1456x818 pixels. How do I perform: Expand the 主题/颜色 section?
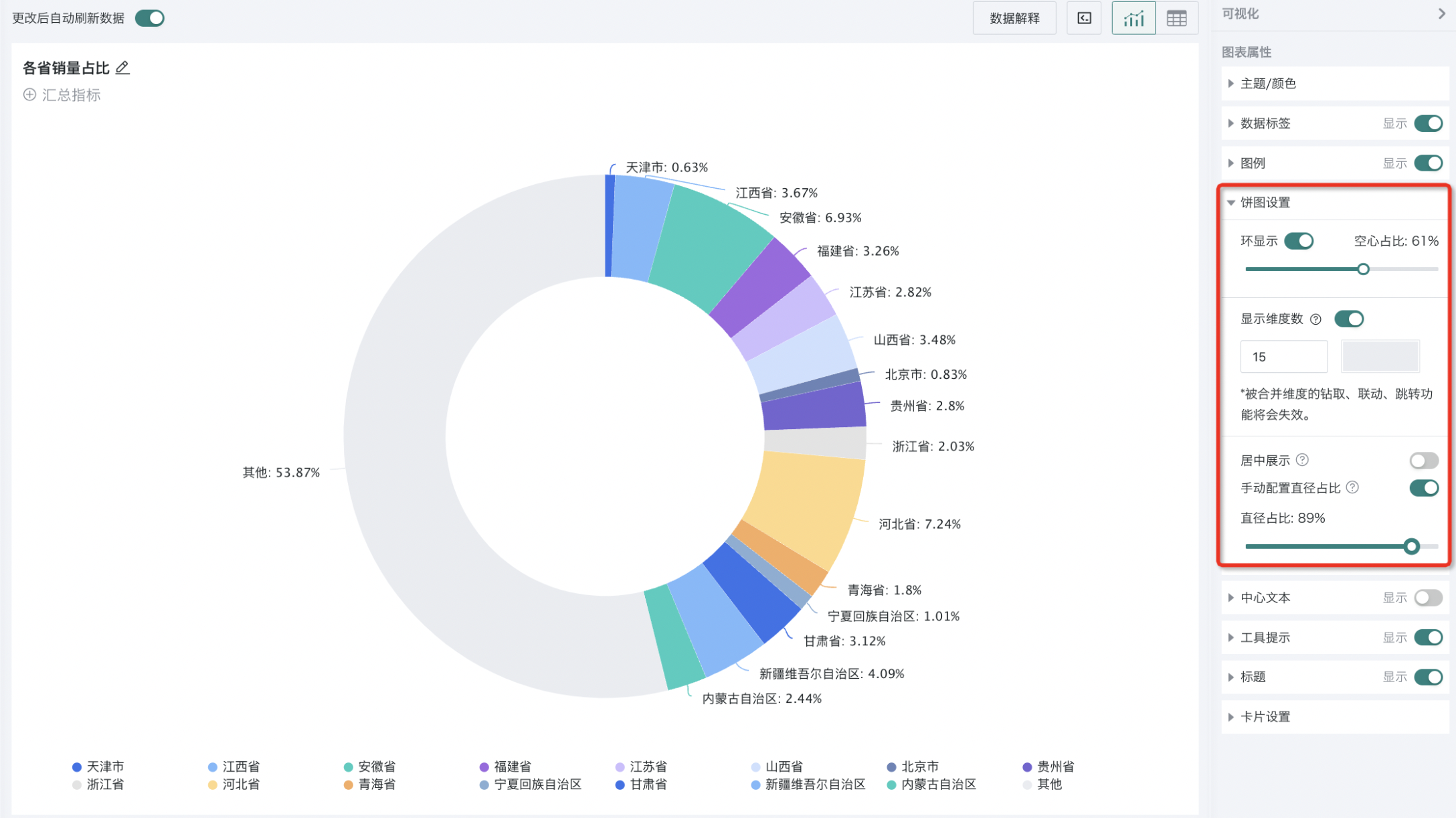pos(1334,84)
